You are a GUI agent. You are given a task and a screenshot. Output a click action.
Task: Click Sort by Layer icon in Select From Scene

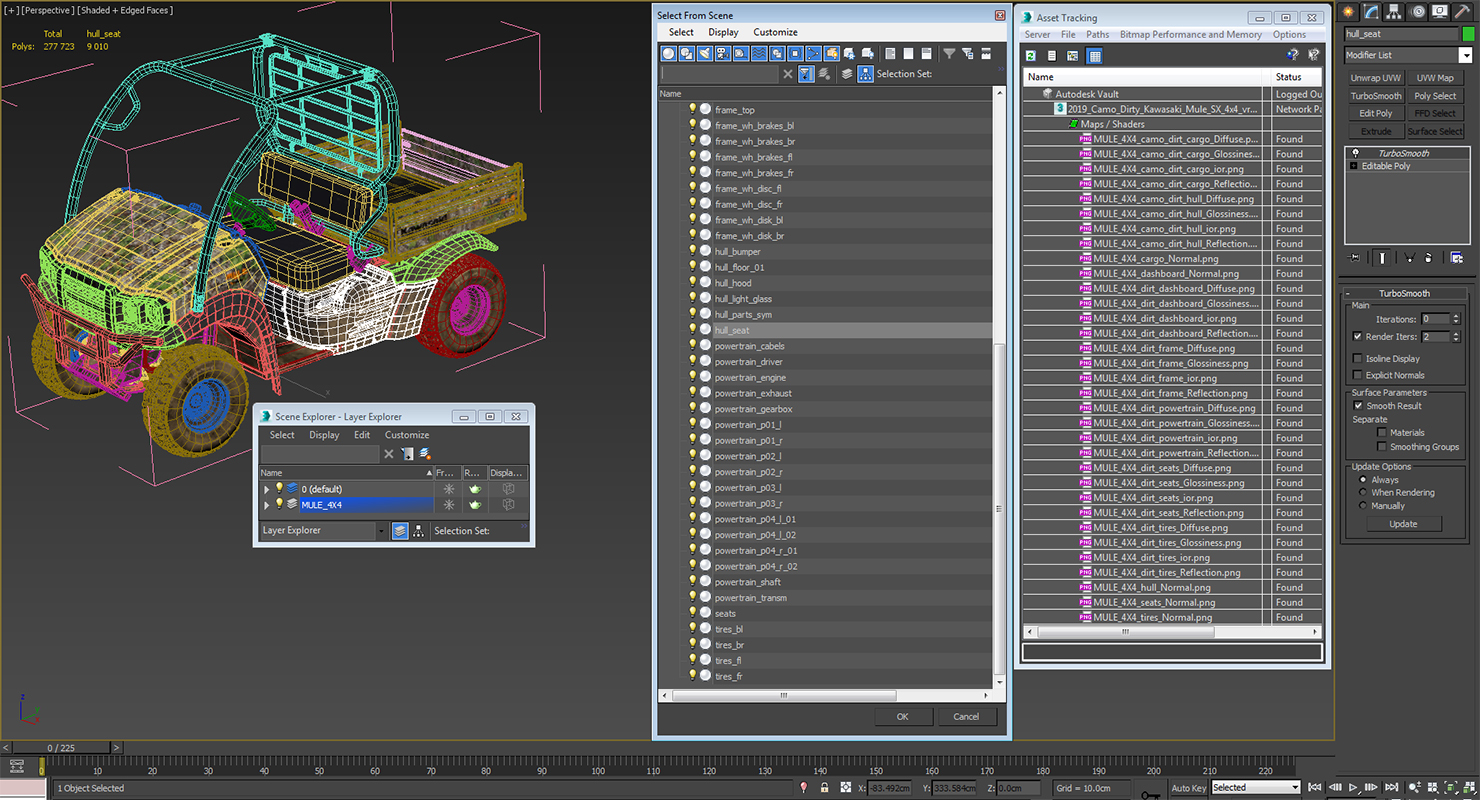pyautogui.click(x=847, y=74)
